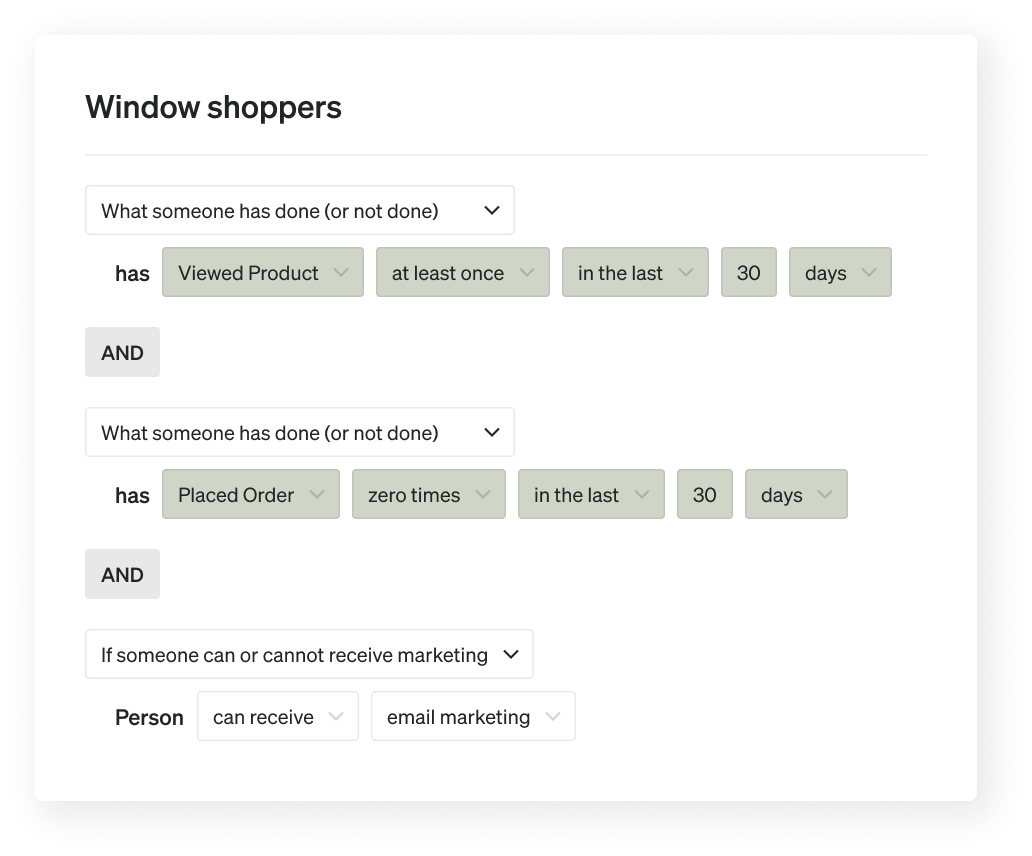Open days unit dropdown in Viewed Product row

pos(839,274)
